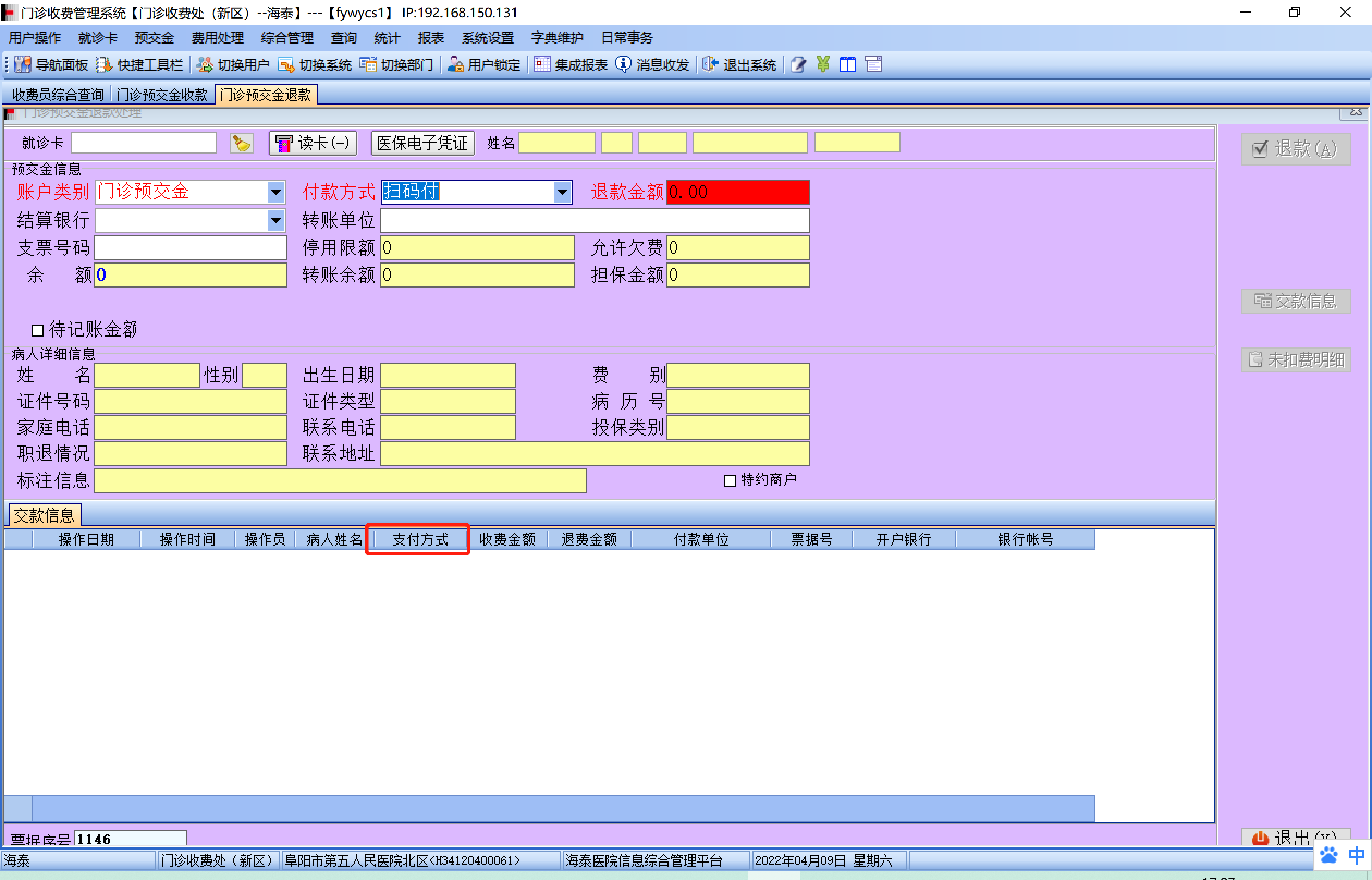The image size is (1372, 880).
Task: Click the 用户锁定 lock user icon
Action: [455, 64]
